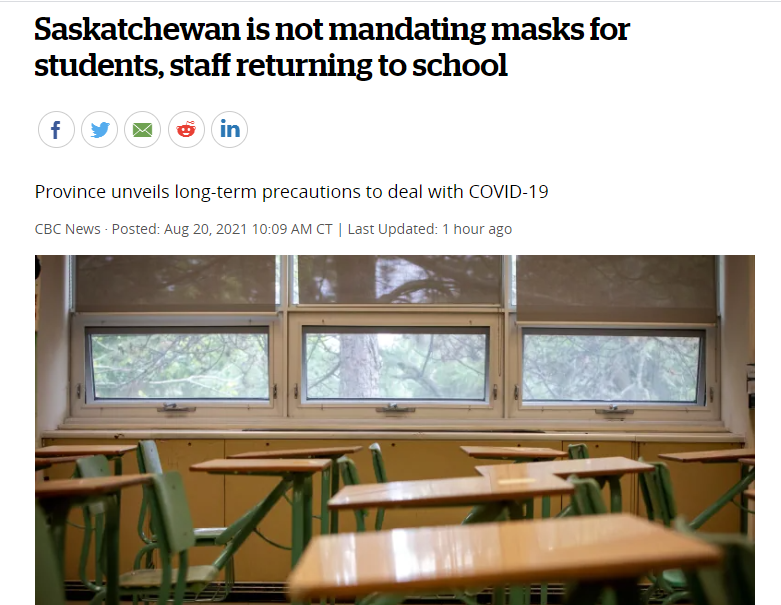Click the left classroom window in photo

(178, 363)
